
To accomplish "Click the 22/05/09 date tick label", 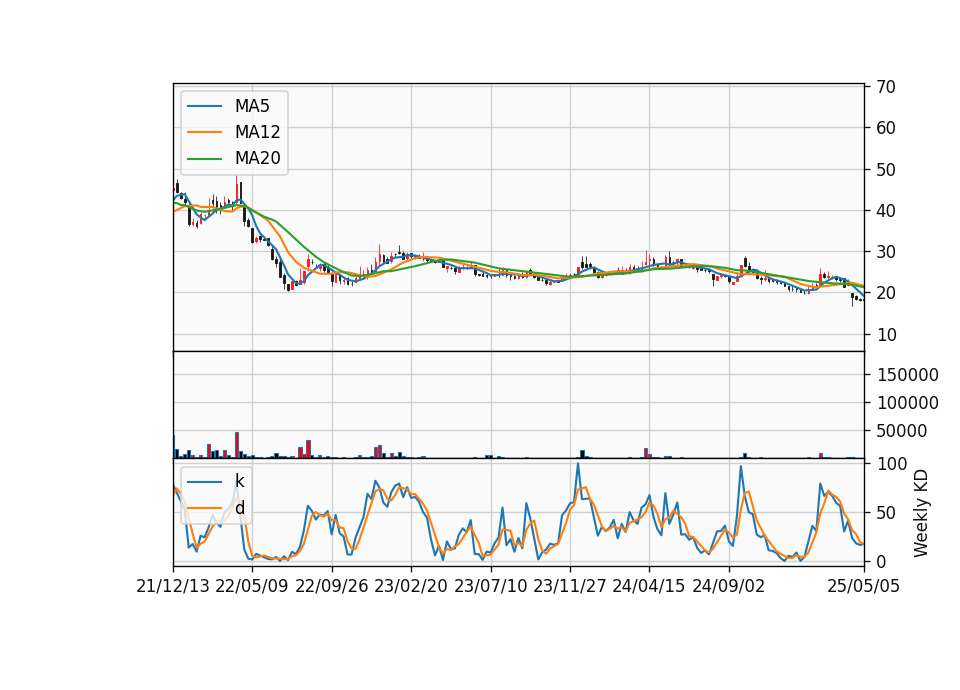I will point(252,586).
